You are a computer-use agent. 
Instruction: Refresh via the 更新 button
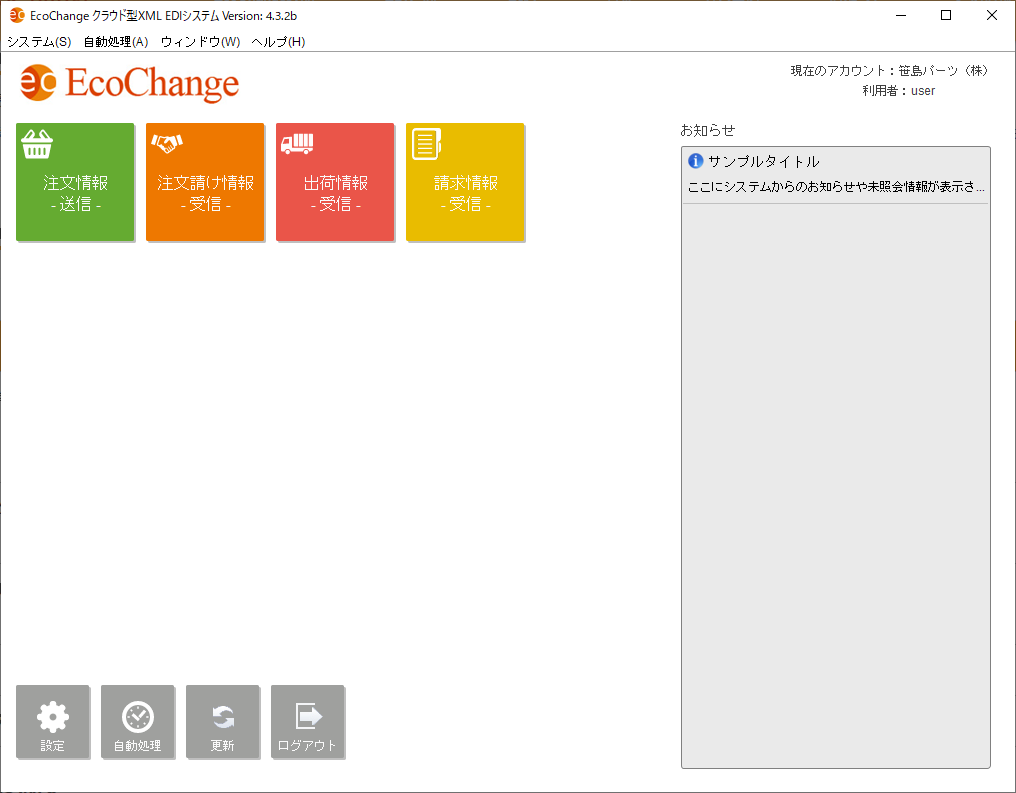click(x=222, y=721)
